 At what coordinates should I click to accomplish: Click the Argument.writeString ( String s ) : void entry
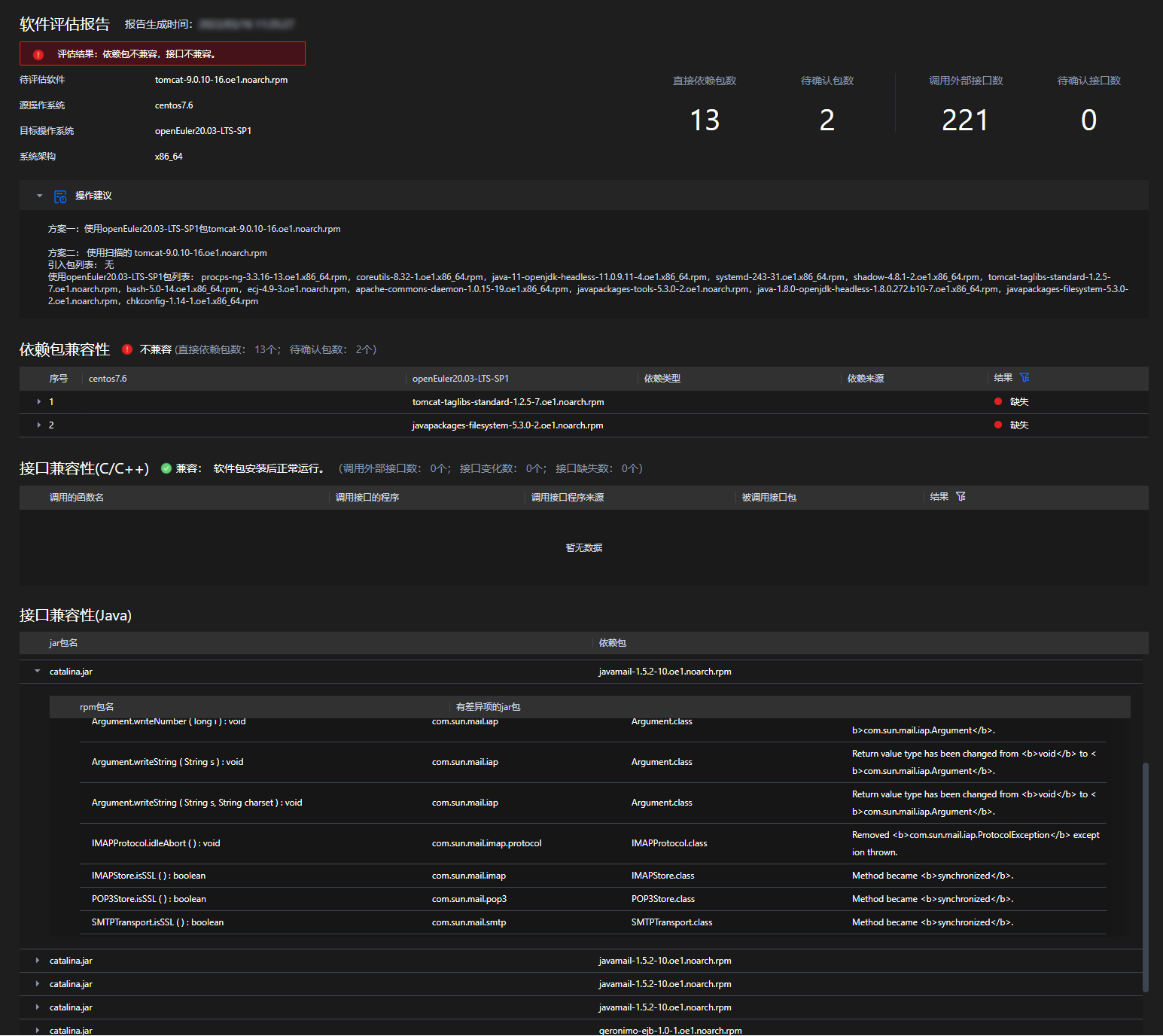pos(168,762)
